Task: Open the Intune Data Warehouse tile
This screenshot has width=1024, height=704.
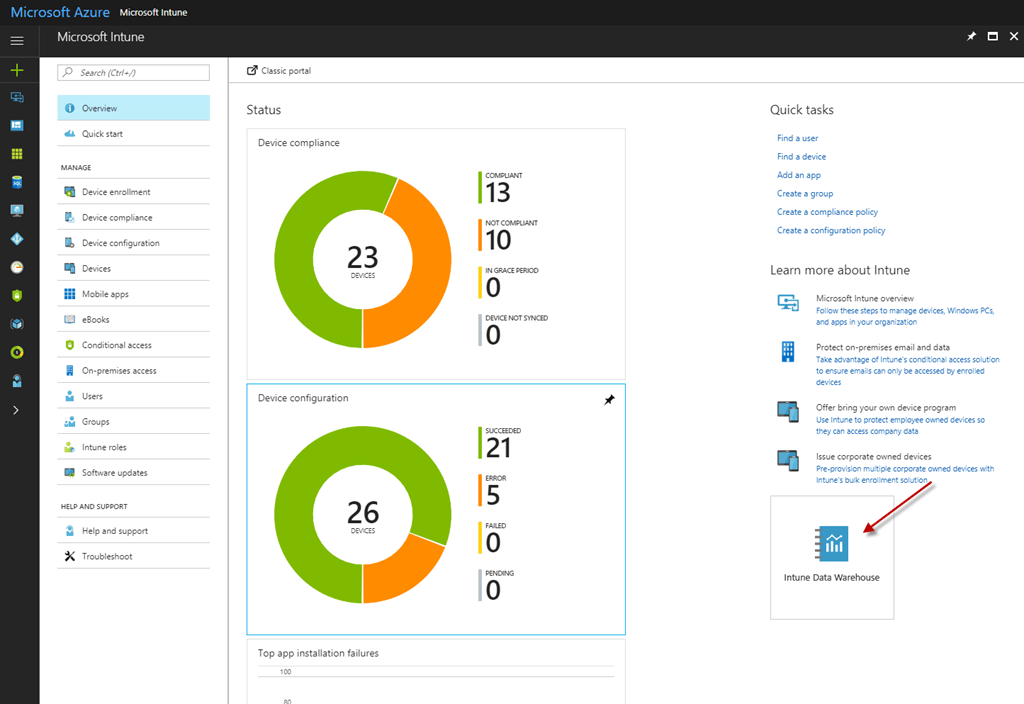Action: coord(831,557)
